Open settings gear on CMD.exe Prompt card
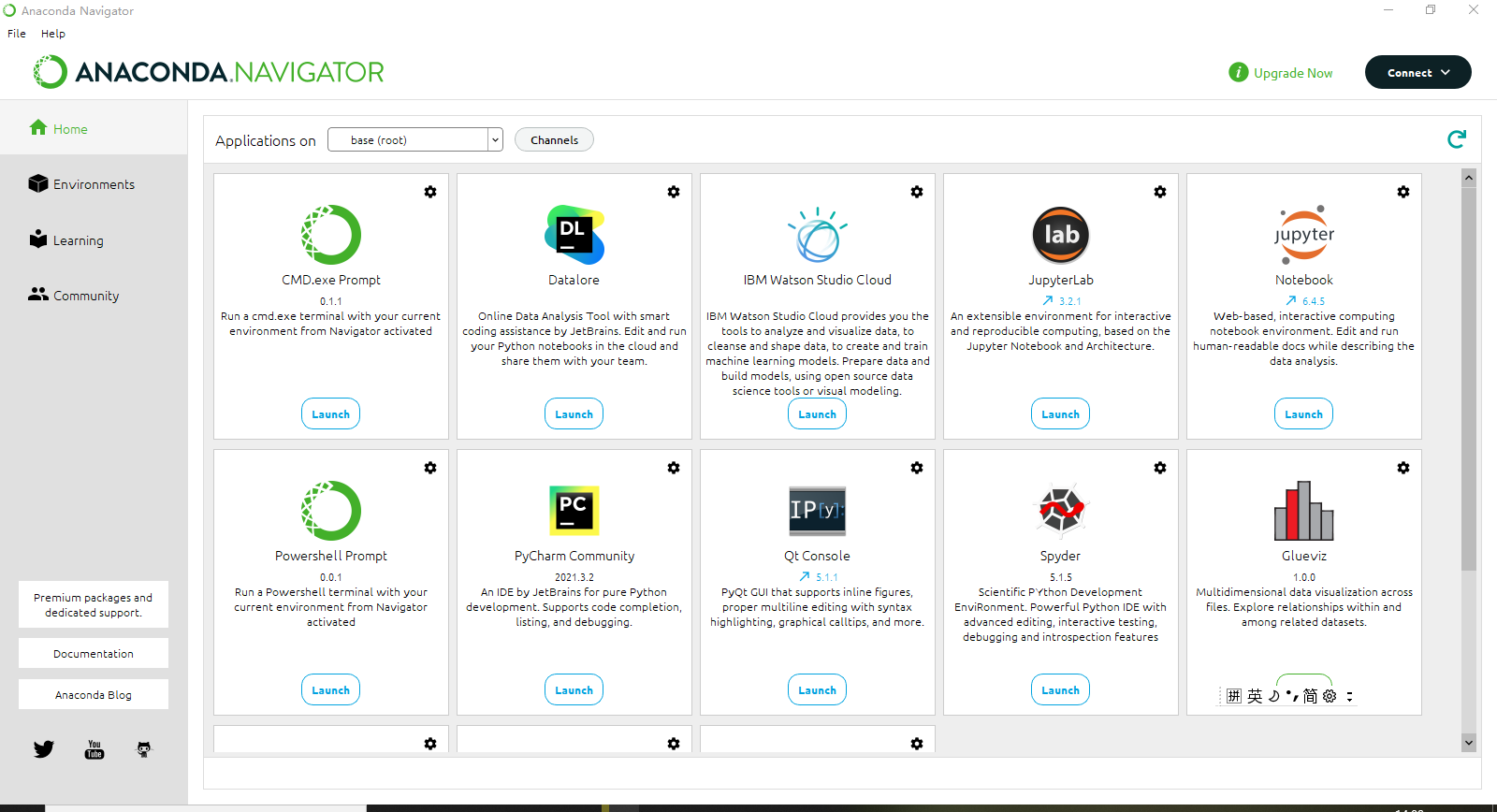 [430, 192]
